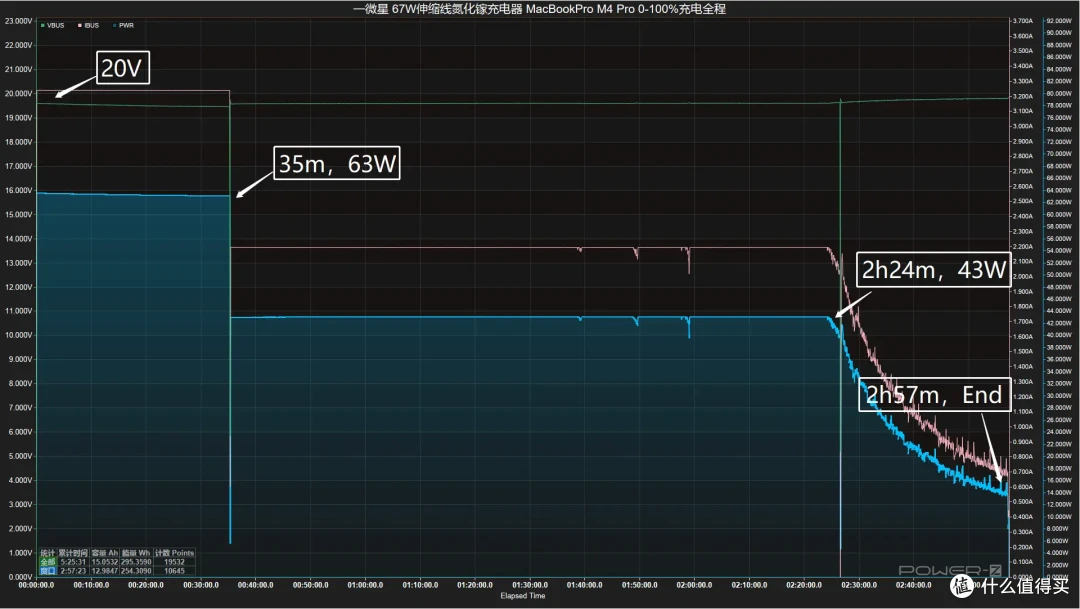Click the 计数 Points column header
Image resolution: width=1080 pixels, height=609 pixels.
(174, 553)
